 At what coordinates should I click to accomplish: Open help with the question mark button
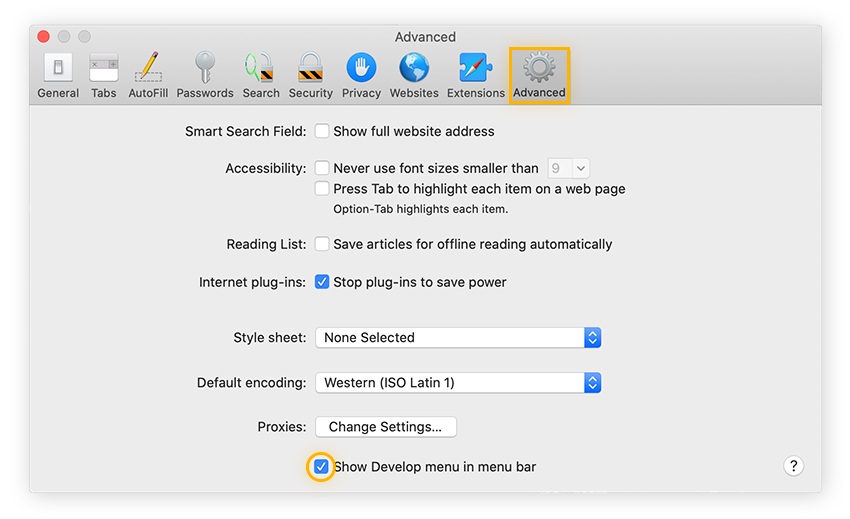(x=793, y=466)
